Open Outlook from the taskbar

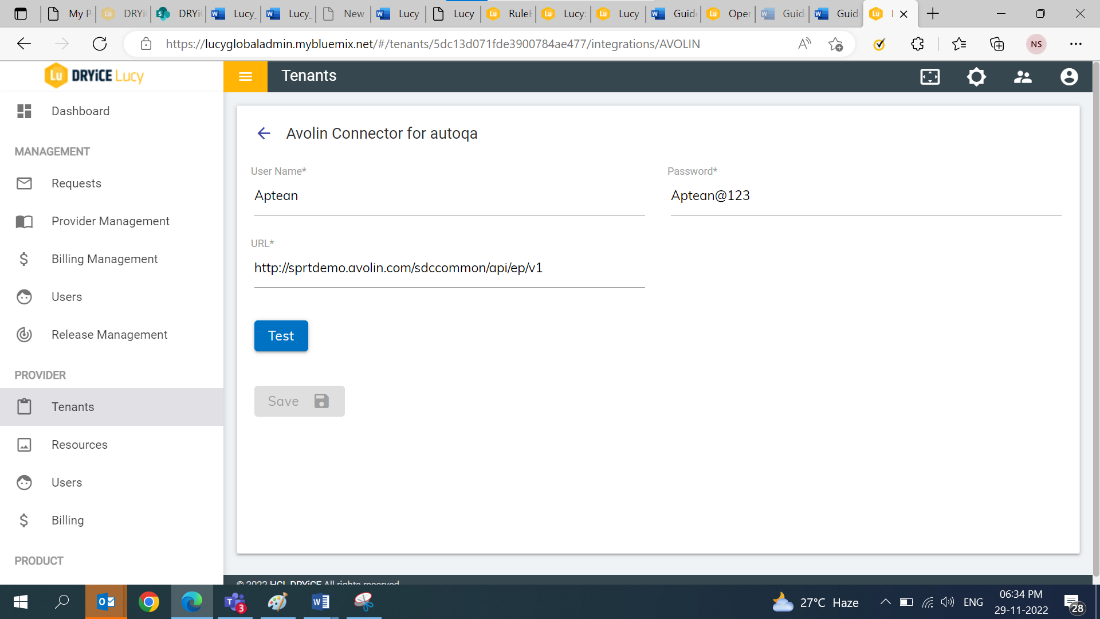[x=106, y=602]
